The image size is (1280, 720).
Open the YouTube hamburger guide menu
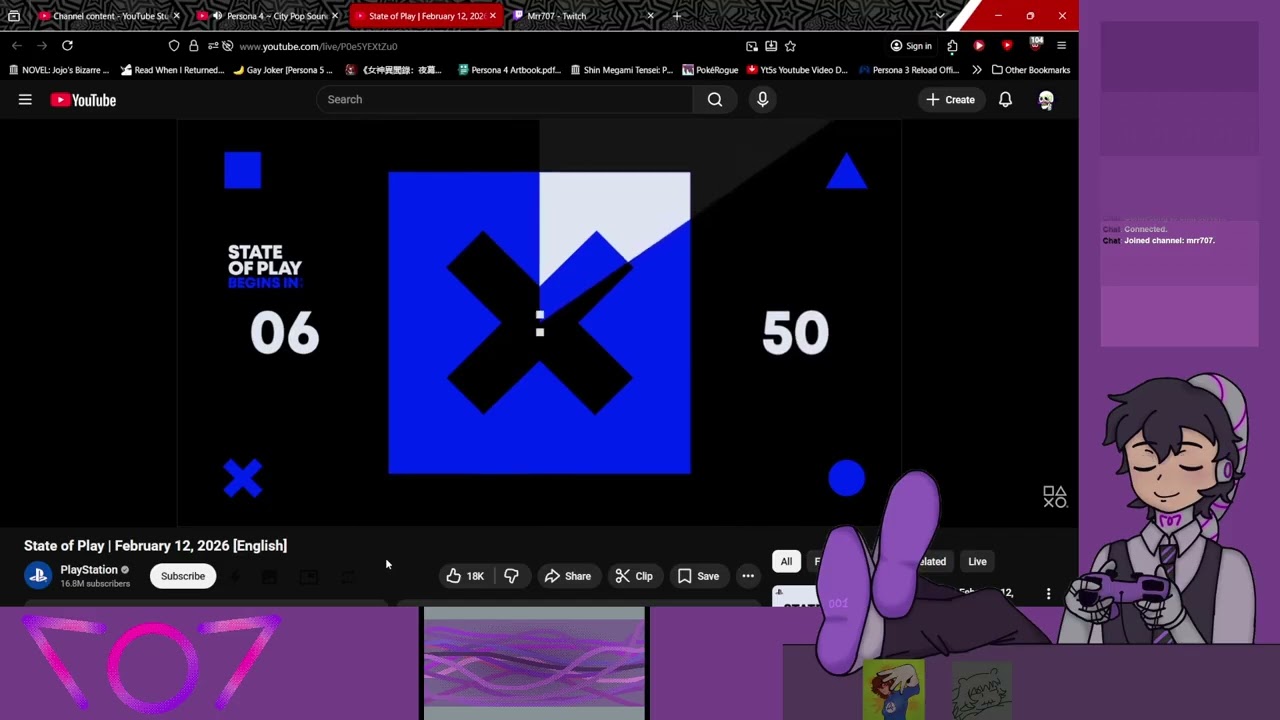coord(25,100)
